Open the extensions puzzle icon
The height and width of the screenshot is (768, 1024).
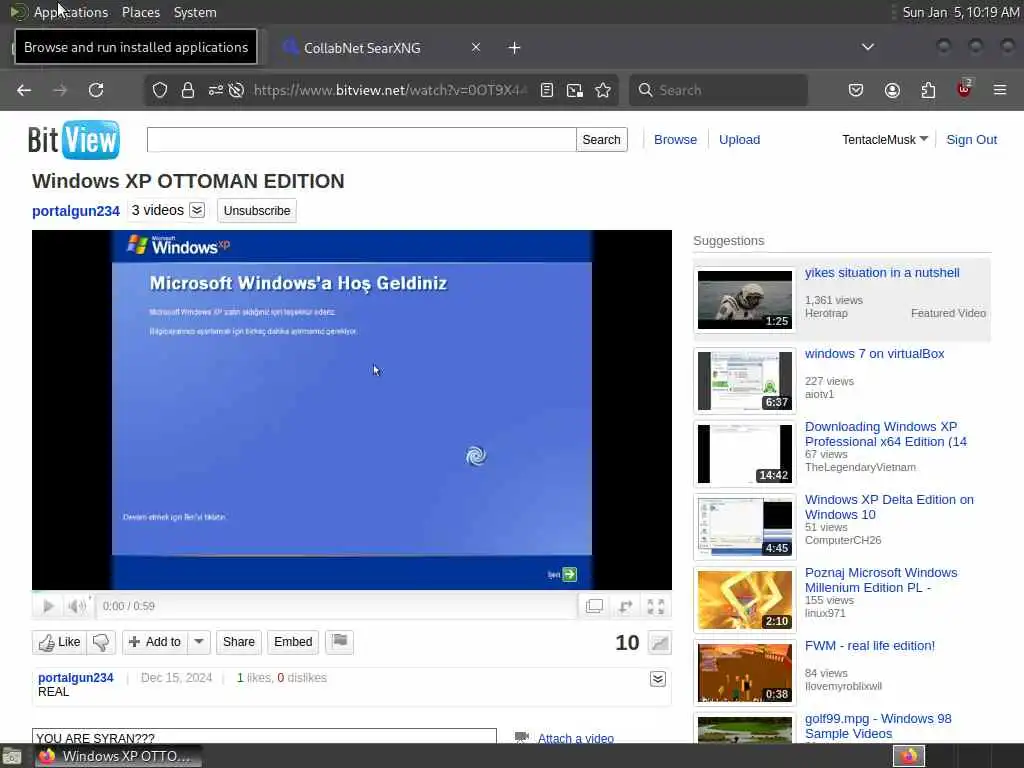point(928,90)
